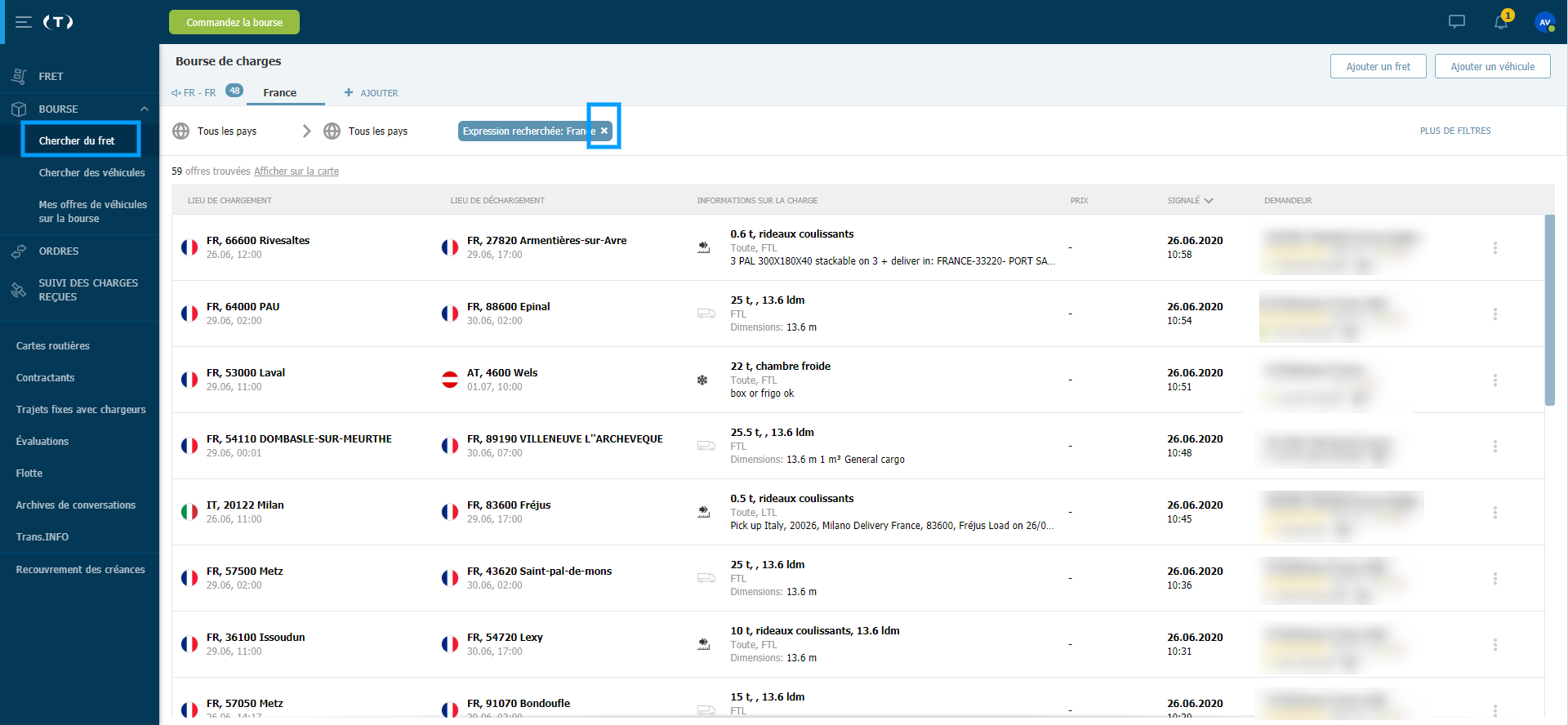The width and height of the screenshot is (1568, 725).
Task: Click the truck icon in the PAU row
Action: [706, 314]
